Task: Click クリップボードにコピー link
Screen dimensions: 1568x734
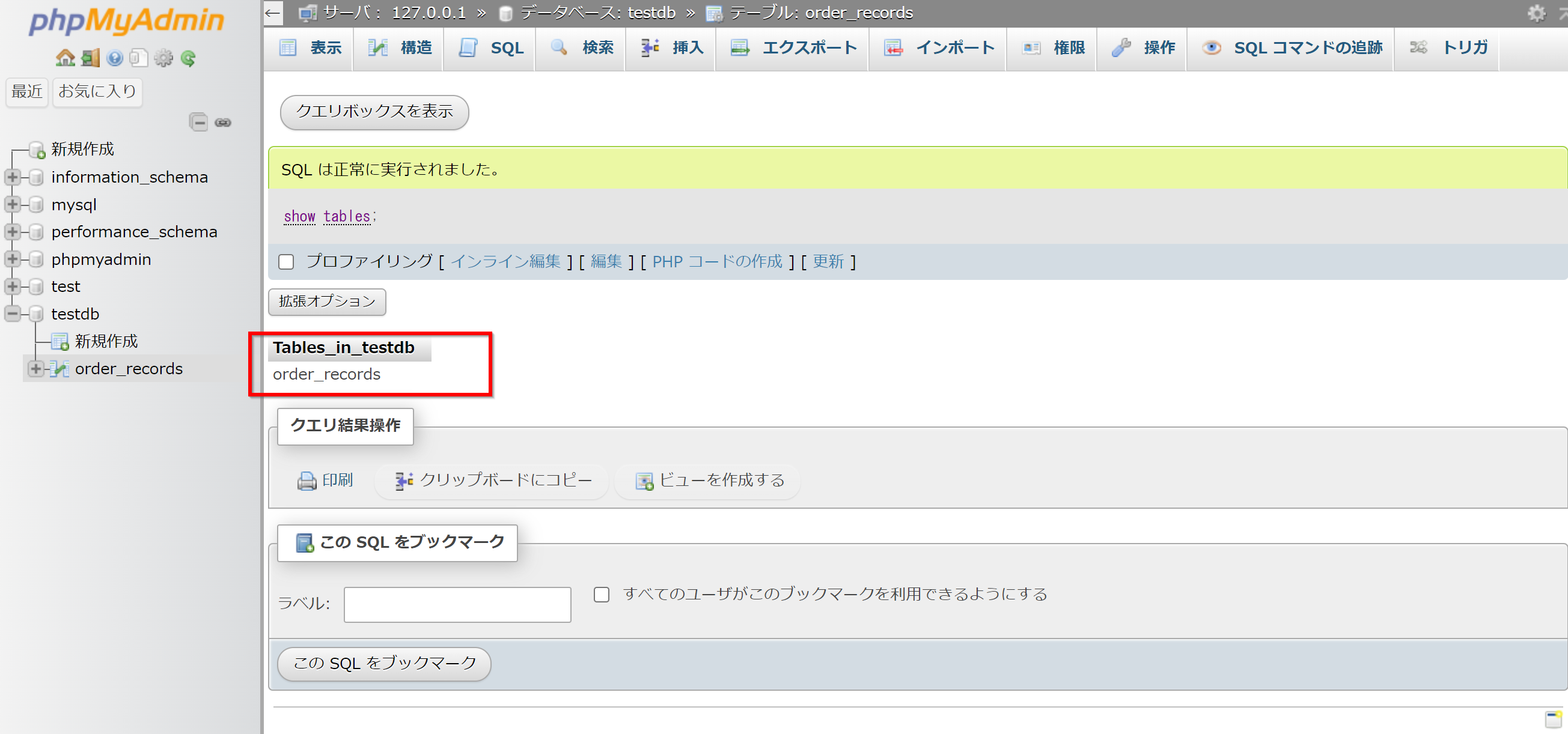Action: (492, 481)
